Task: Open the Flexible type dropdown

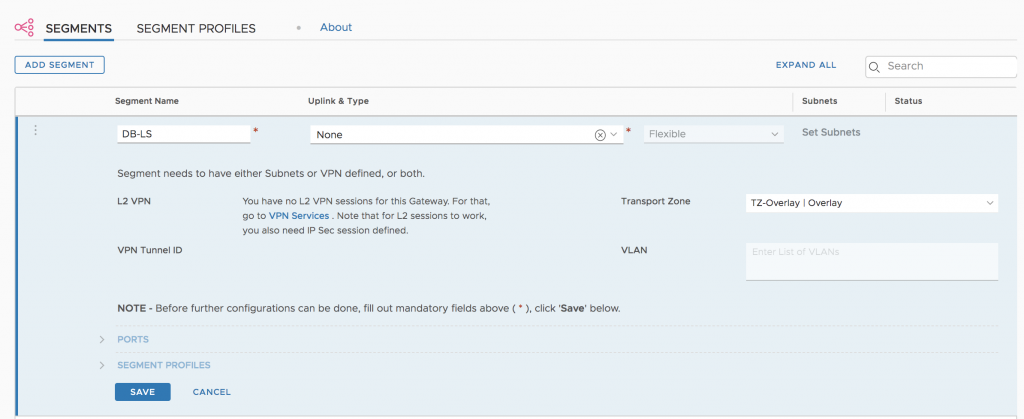Action: coord(714,134)
